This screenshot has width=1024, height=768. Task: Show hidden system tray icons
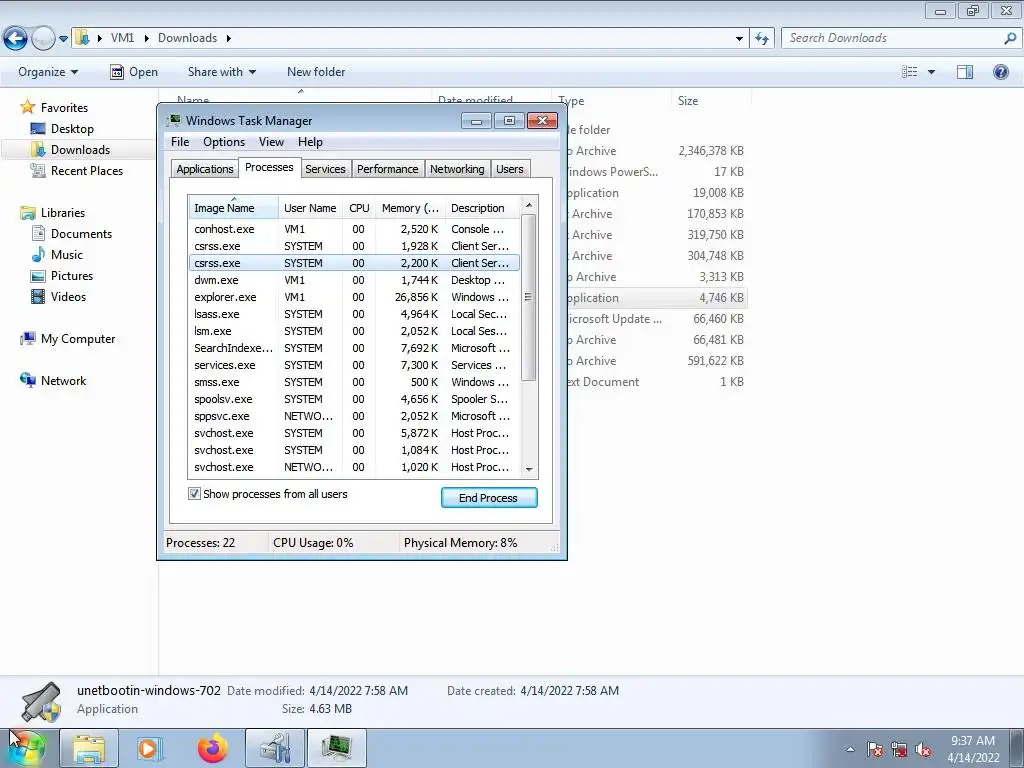pyautogui.click(x=850, y=749)
